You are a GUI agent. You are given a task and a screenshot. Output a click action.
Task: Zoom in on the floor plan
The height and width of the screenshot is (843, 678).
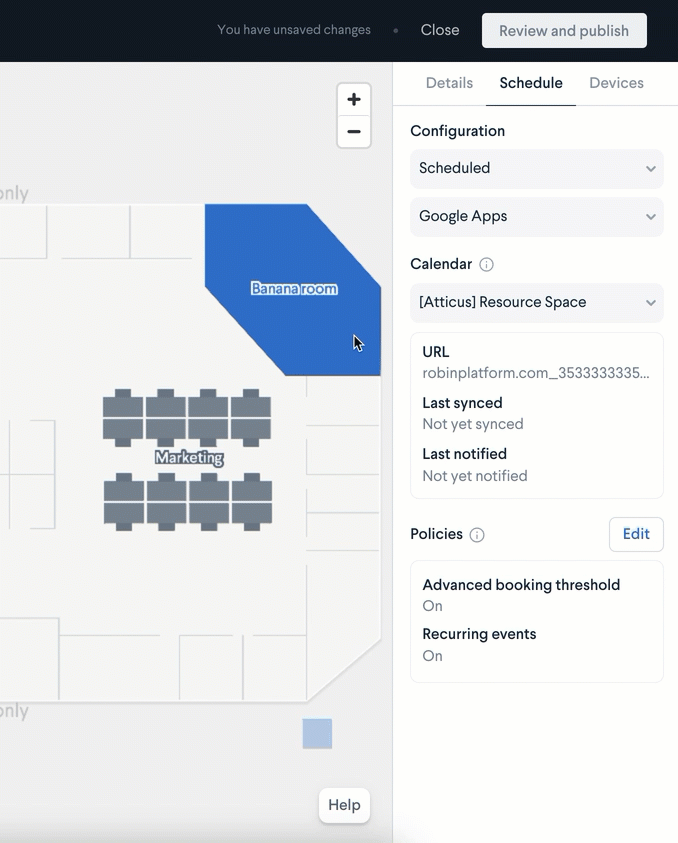[x=353, y=98]
